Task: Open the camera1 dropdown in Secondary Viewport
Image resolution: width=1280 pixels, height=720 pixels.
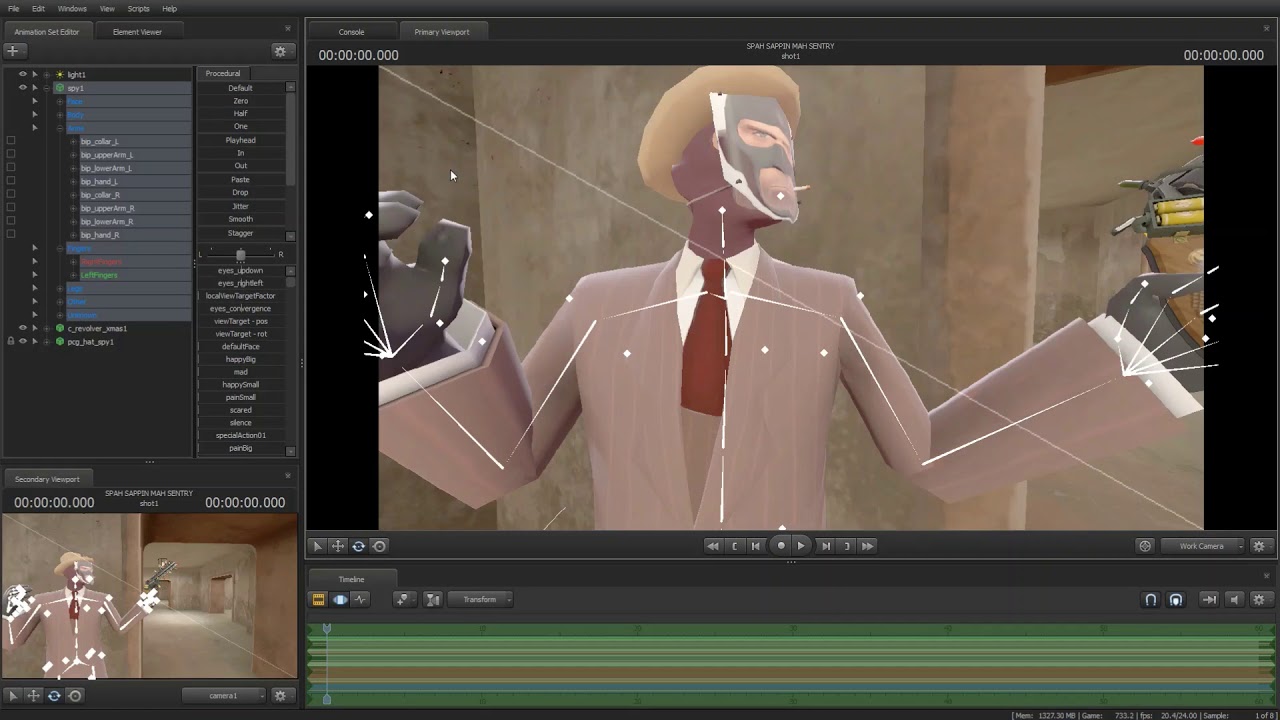Action: point(225,696)
